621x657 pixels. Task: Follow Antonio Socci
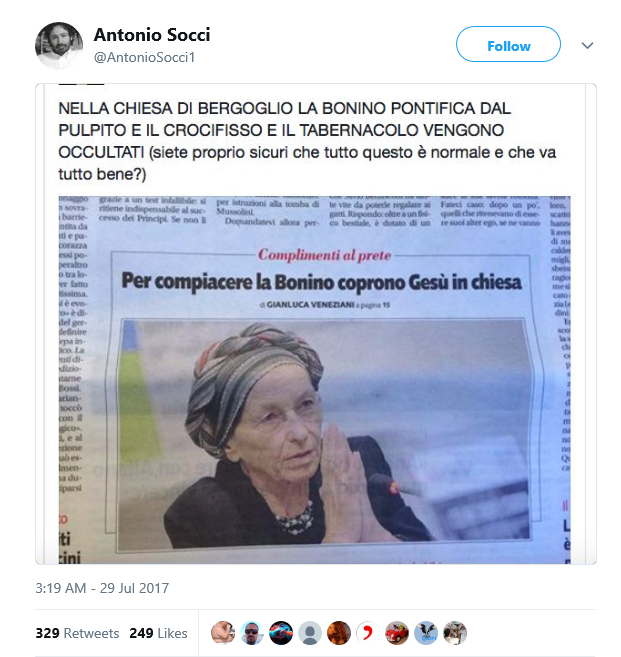coord(508,44)
